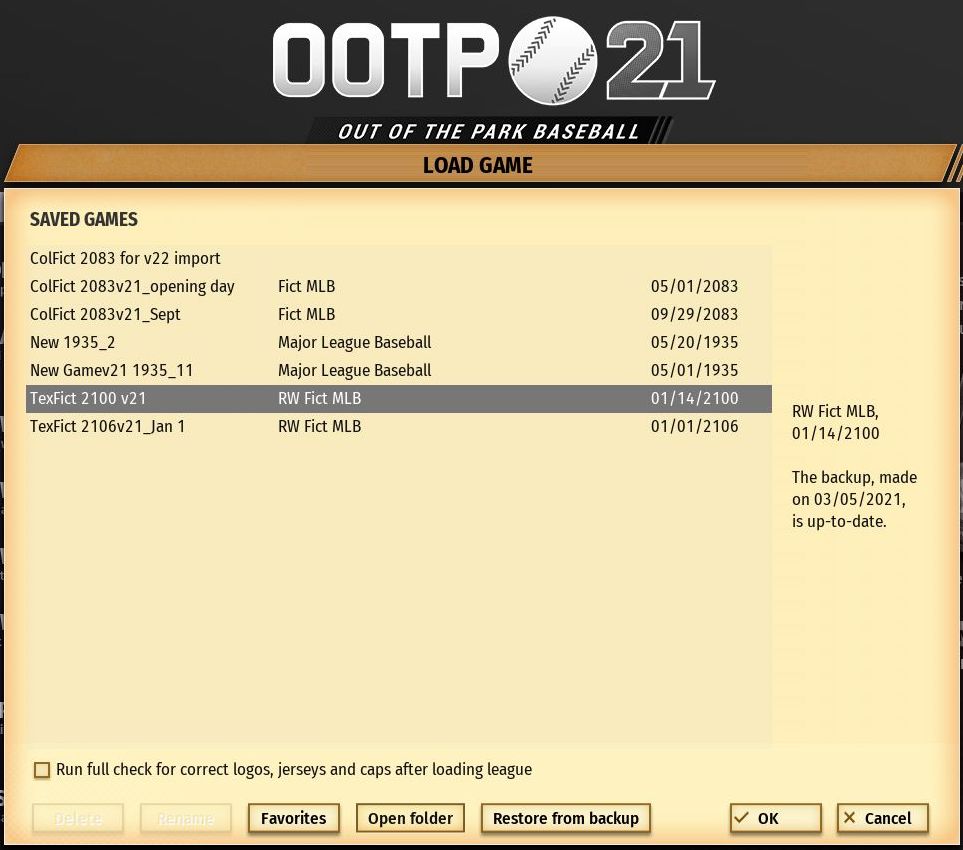Select the ColFict 2083 for v22 import save
Screen dimensions: 963x850
pos(125,258)
